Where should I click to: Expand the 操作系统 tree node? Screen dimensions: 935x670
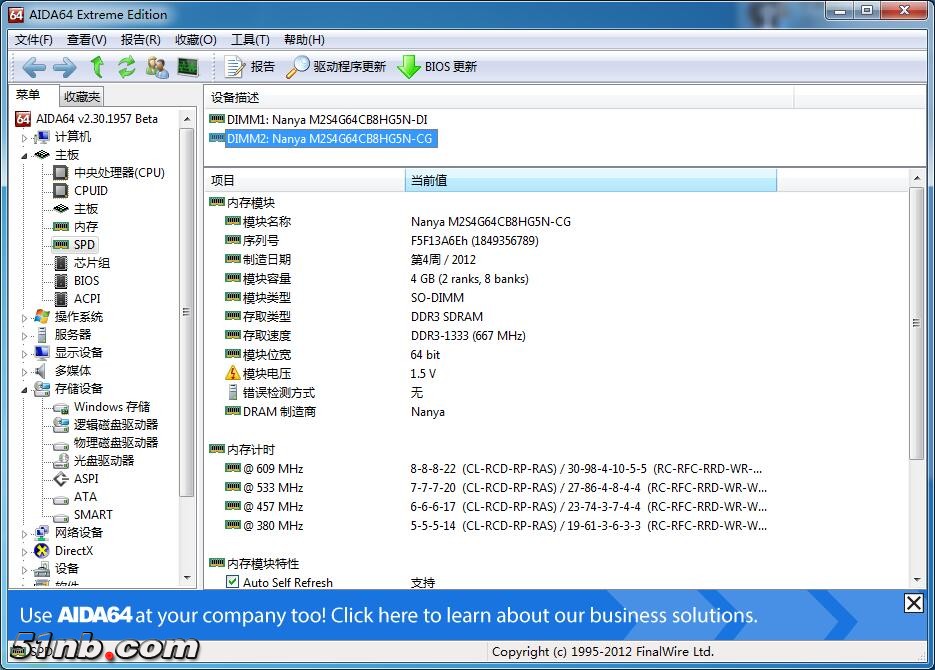(x=25, y=317)
